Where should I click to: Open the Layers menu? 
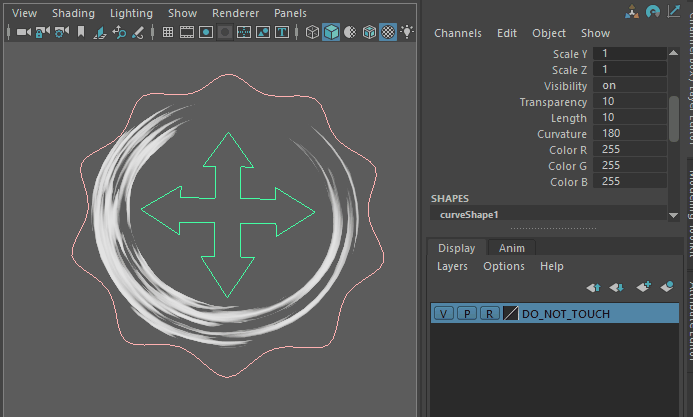452,266
